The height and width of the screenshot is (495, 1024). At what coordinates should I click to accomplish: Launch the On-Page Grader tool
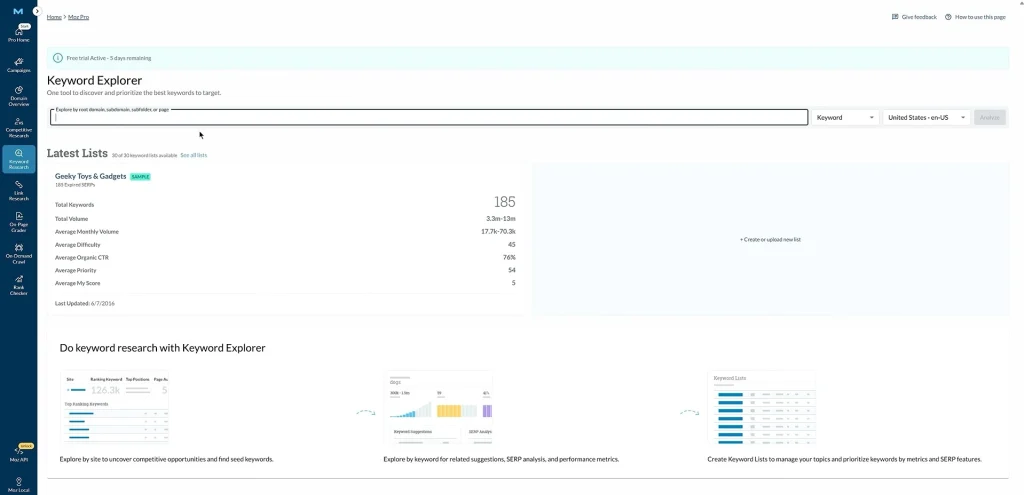[x=18, y=222]
